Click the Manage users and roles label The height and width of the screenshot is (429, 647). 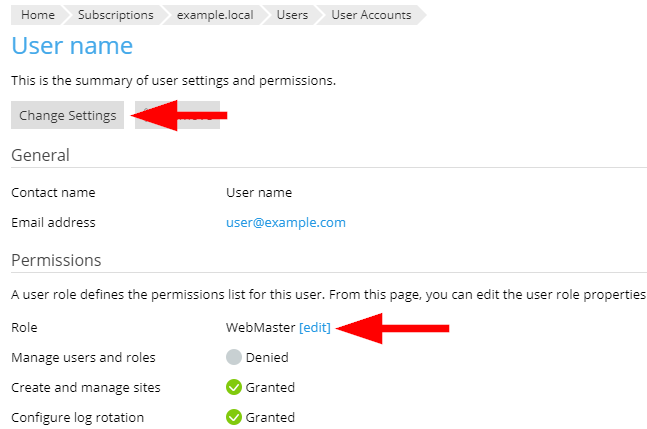pos(83,357)
